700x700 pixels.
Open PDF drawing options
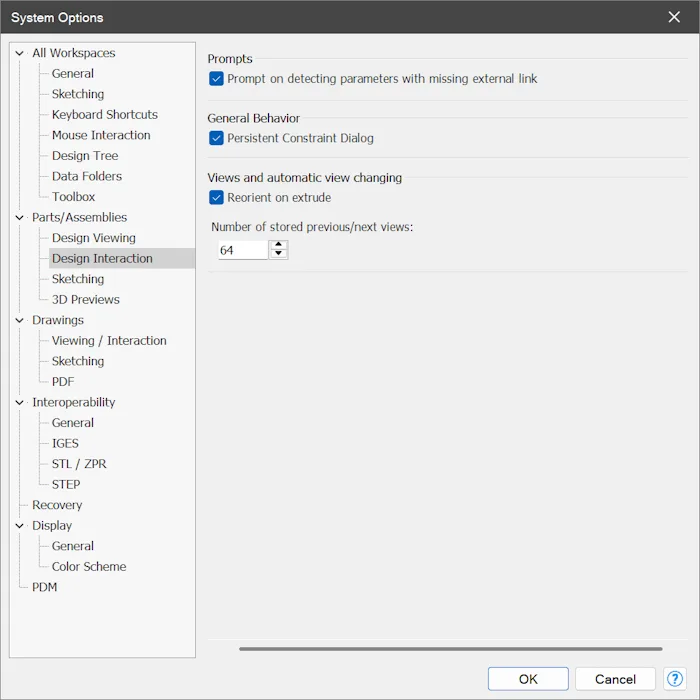(63, 381)
